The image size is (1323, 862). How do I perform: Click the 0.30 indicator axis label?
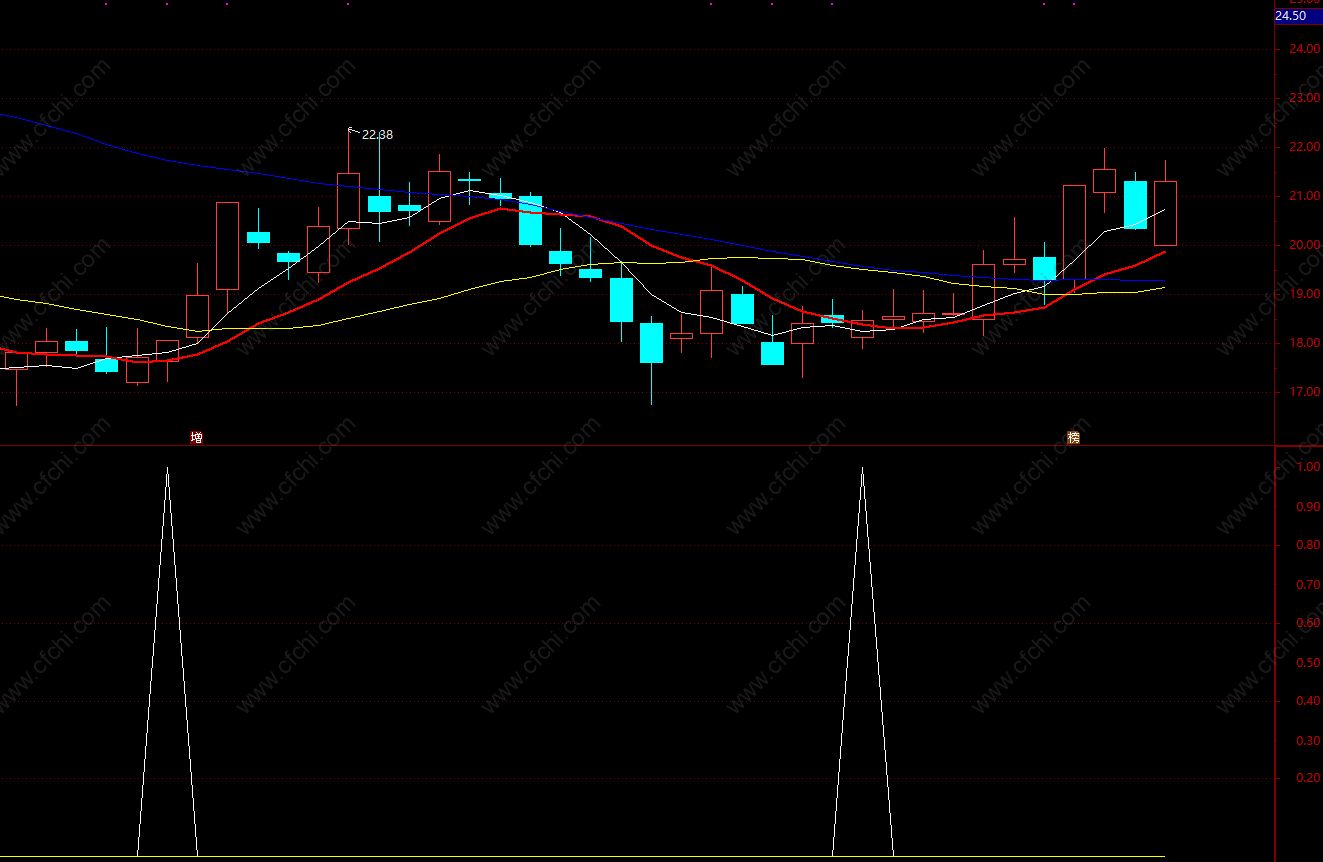tap(1307, 741)
